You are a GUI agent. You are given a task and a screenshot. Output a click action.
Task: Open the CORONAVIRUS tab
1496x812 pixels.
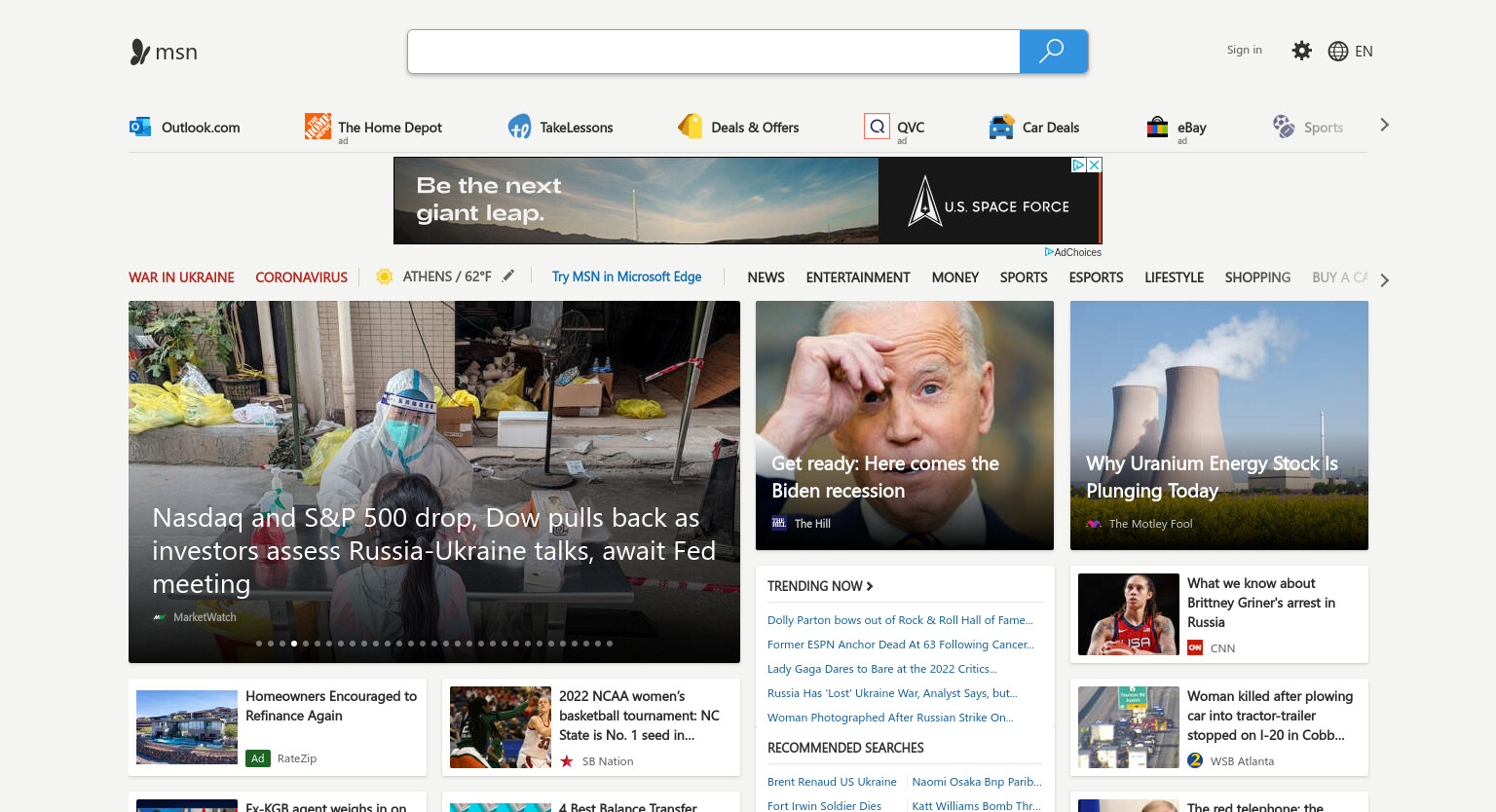coord(301,277)
